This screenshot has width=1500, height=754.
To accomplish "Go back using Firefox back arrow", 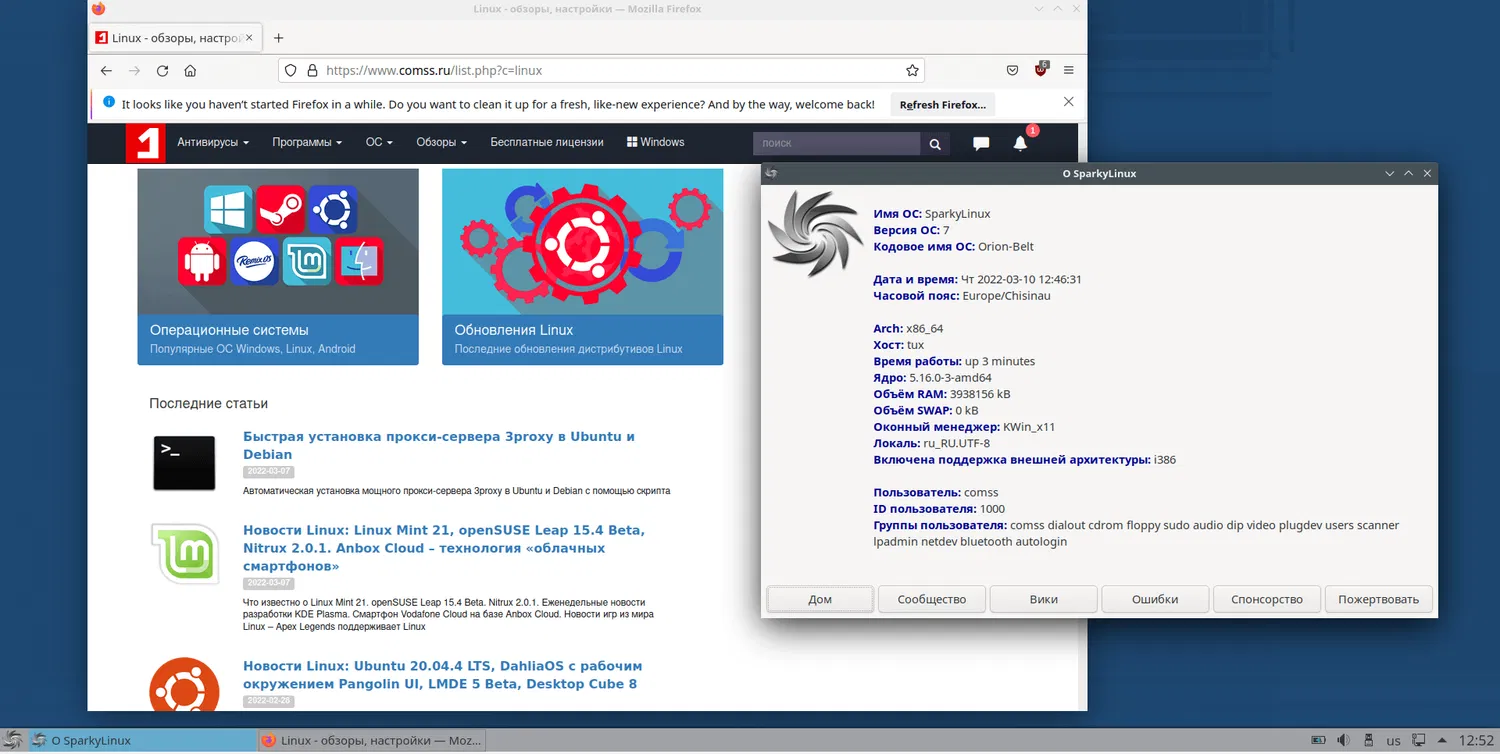I will [106, 71].
